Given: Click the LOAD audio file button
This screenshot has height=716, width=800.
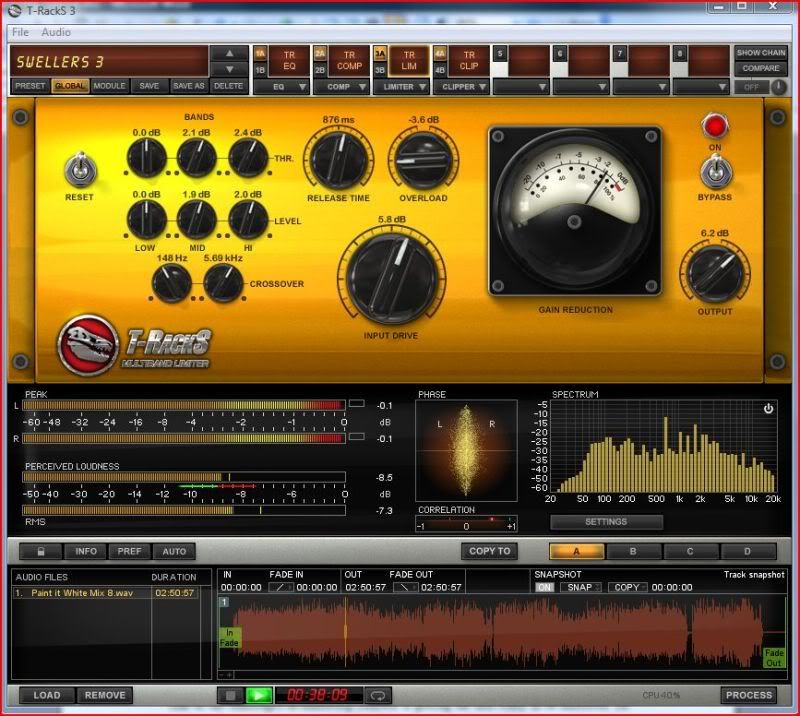Looking at the screenshot, I should pos(47,695).
